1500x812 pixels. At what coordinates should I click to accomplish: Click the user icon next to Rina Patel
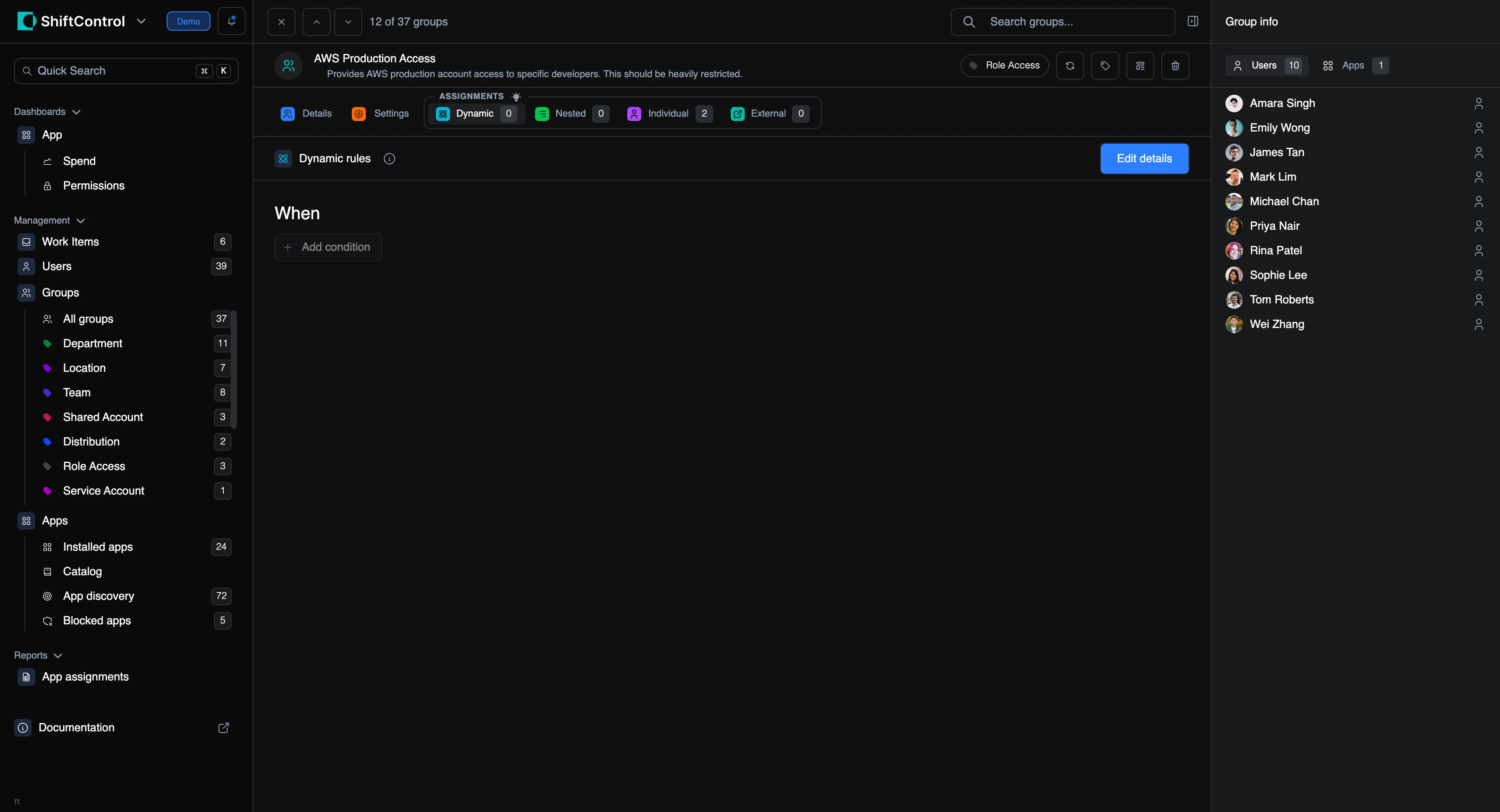tap(1479, 251)
